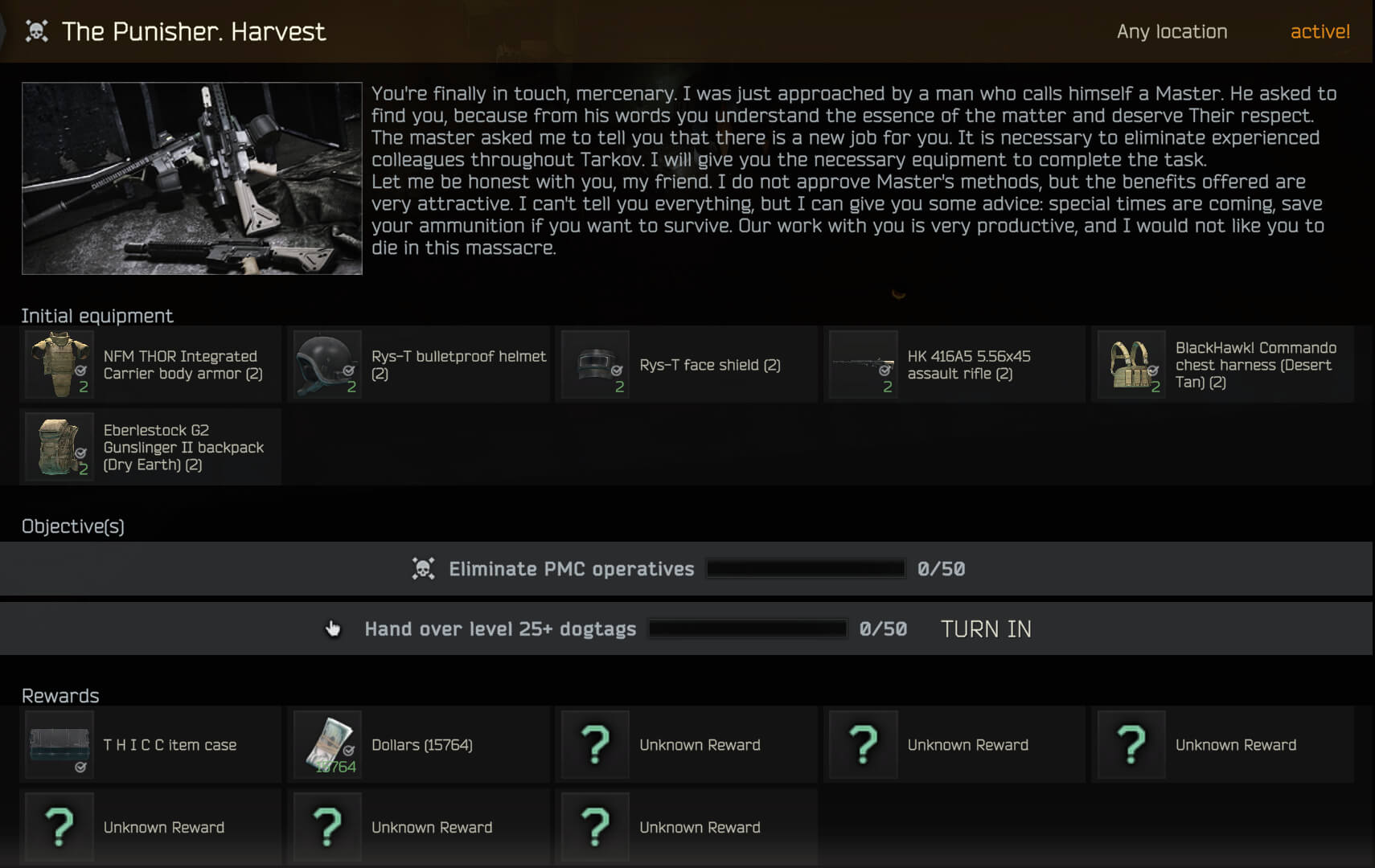Click the active! status label
1375x868 pixels.
(x=1320, y=31)
